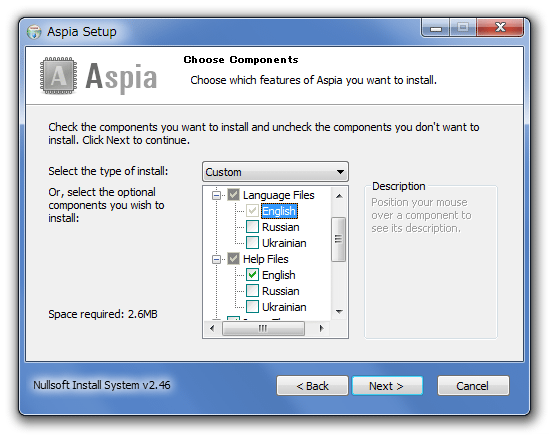Click the Next > button
552x438 pixels.
pyautogui.click(x=387, y=386)
